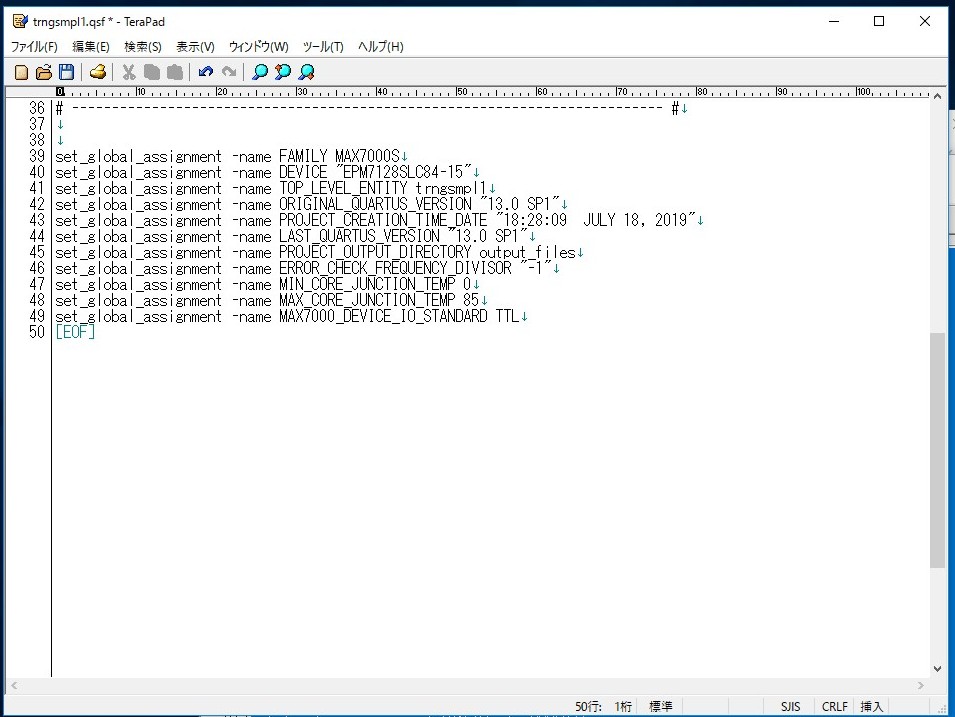Click the Find next magnifier icon

(306, 72)
